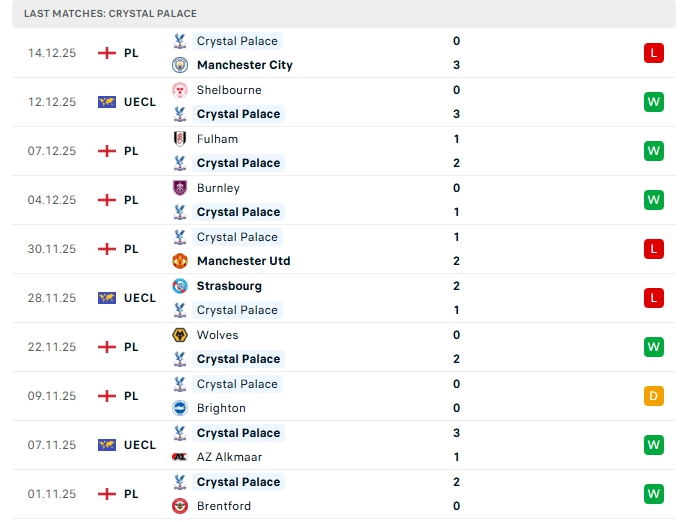
Task: Click the Manchester City club crest
Action: click(180, 65)
